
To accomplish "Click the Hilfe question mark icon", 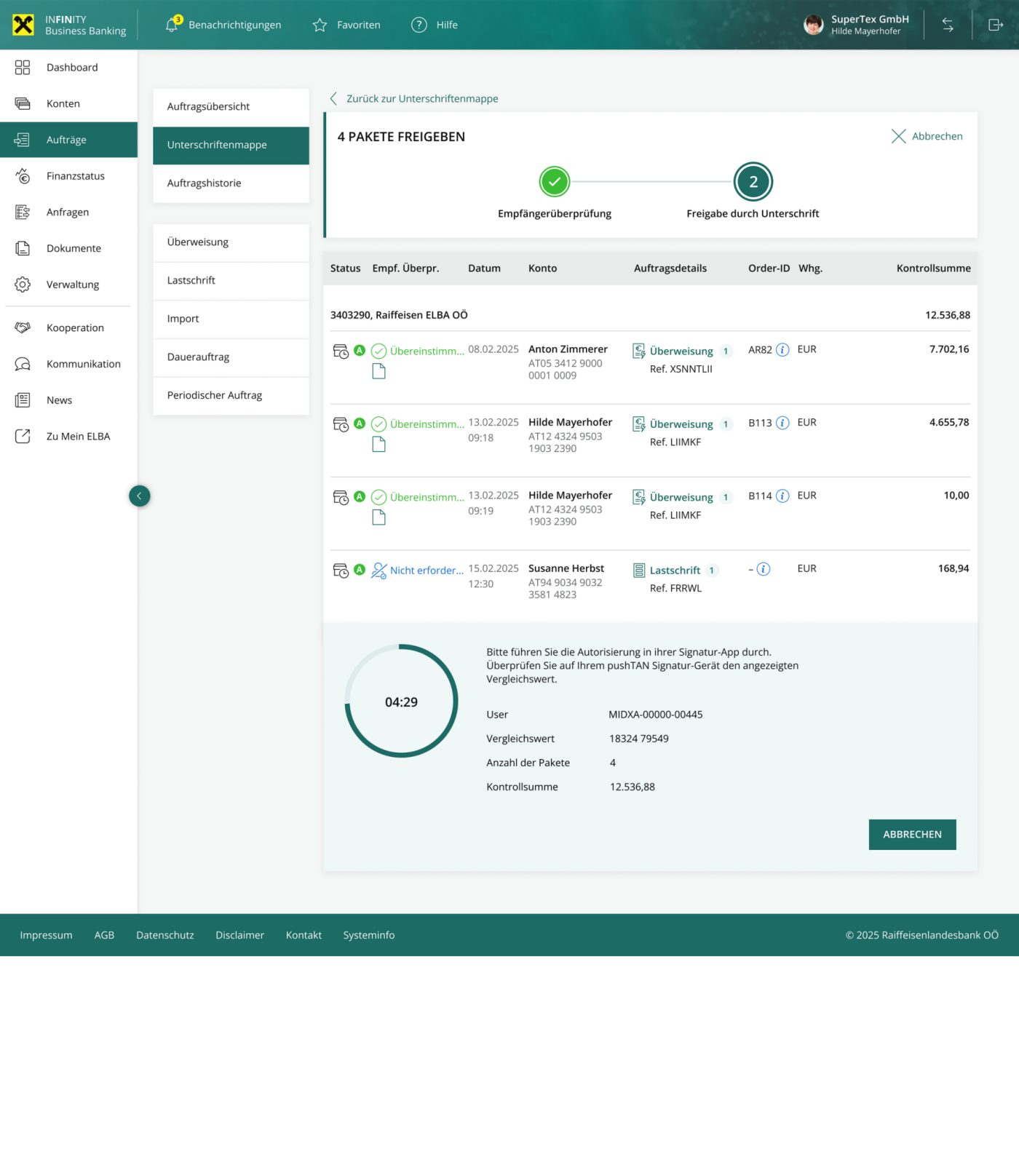I will pos(419,25).
